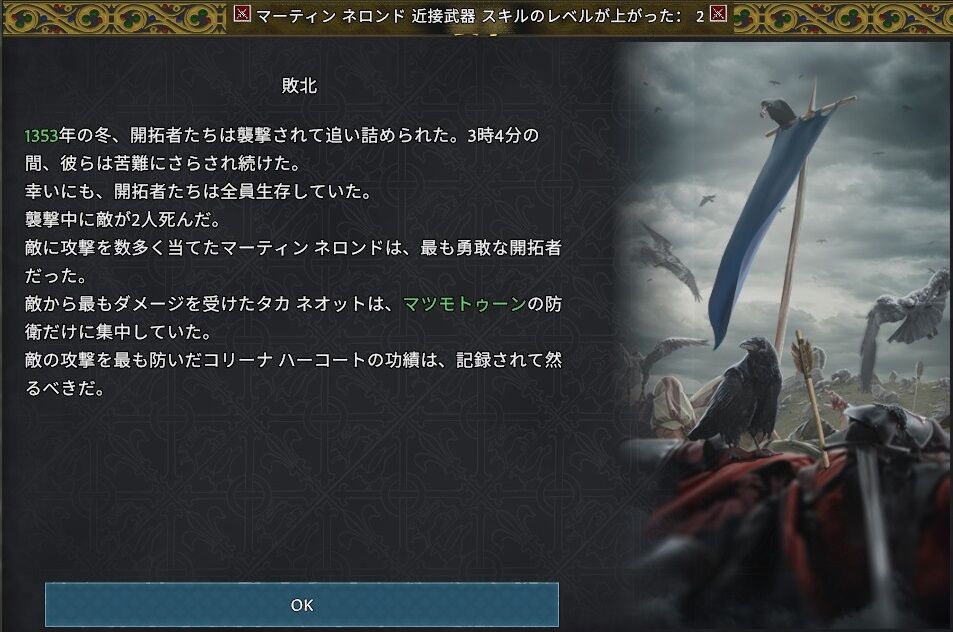Image resolution: width=953 pixels, height=632 pixels.
Task: Click the line stating two enemies died
Action: point(122,219)
